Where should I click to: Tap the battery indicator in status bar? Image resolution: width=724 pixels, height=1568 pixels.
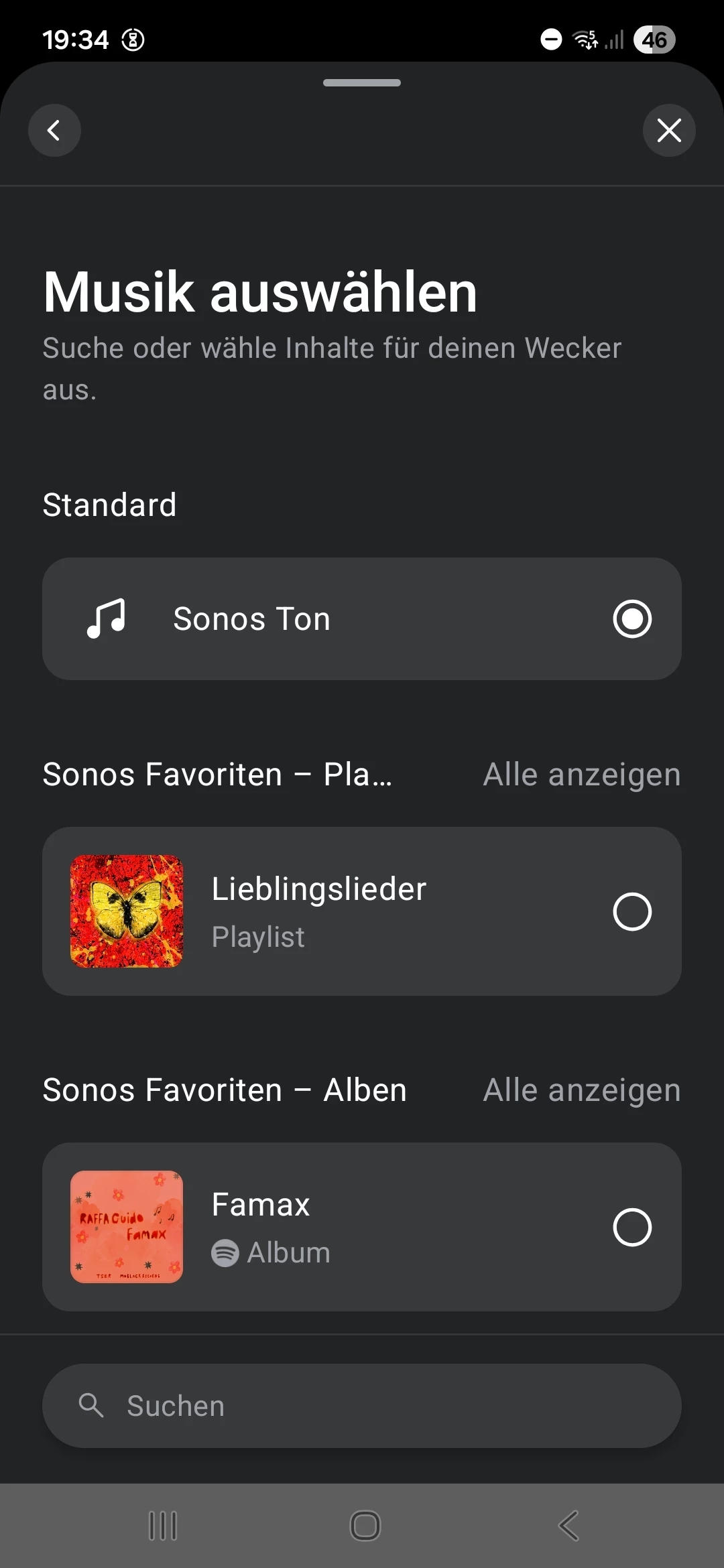[654, 40]
